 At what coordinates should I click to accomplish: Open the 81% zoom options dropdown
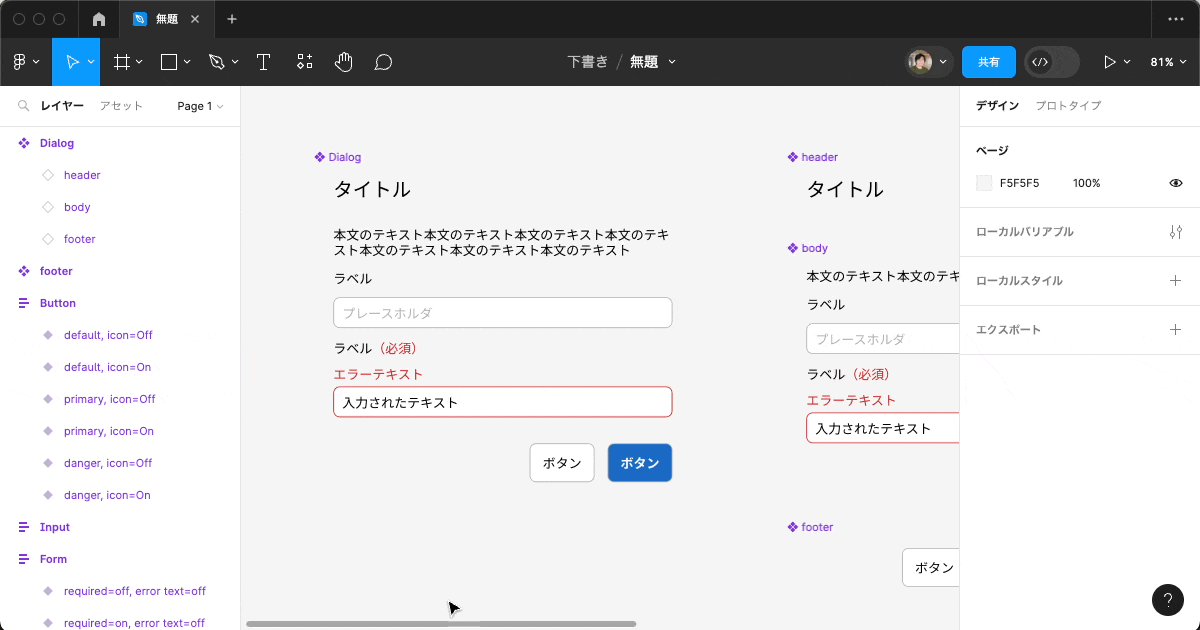coord(1167,61)
